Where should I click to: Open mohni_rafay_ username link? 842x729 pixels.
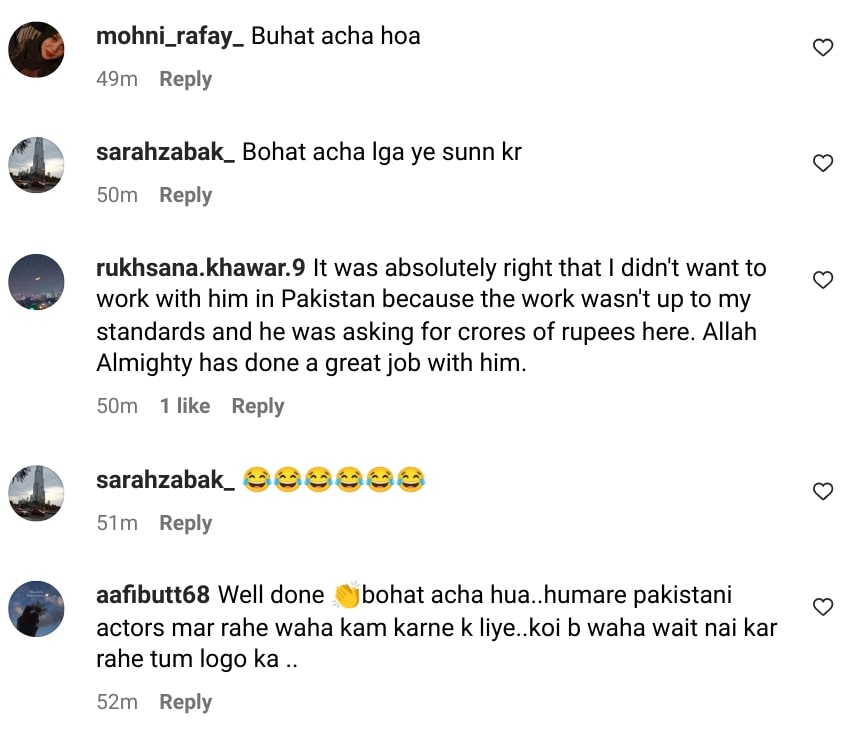[169, 36]
